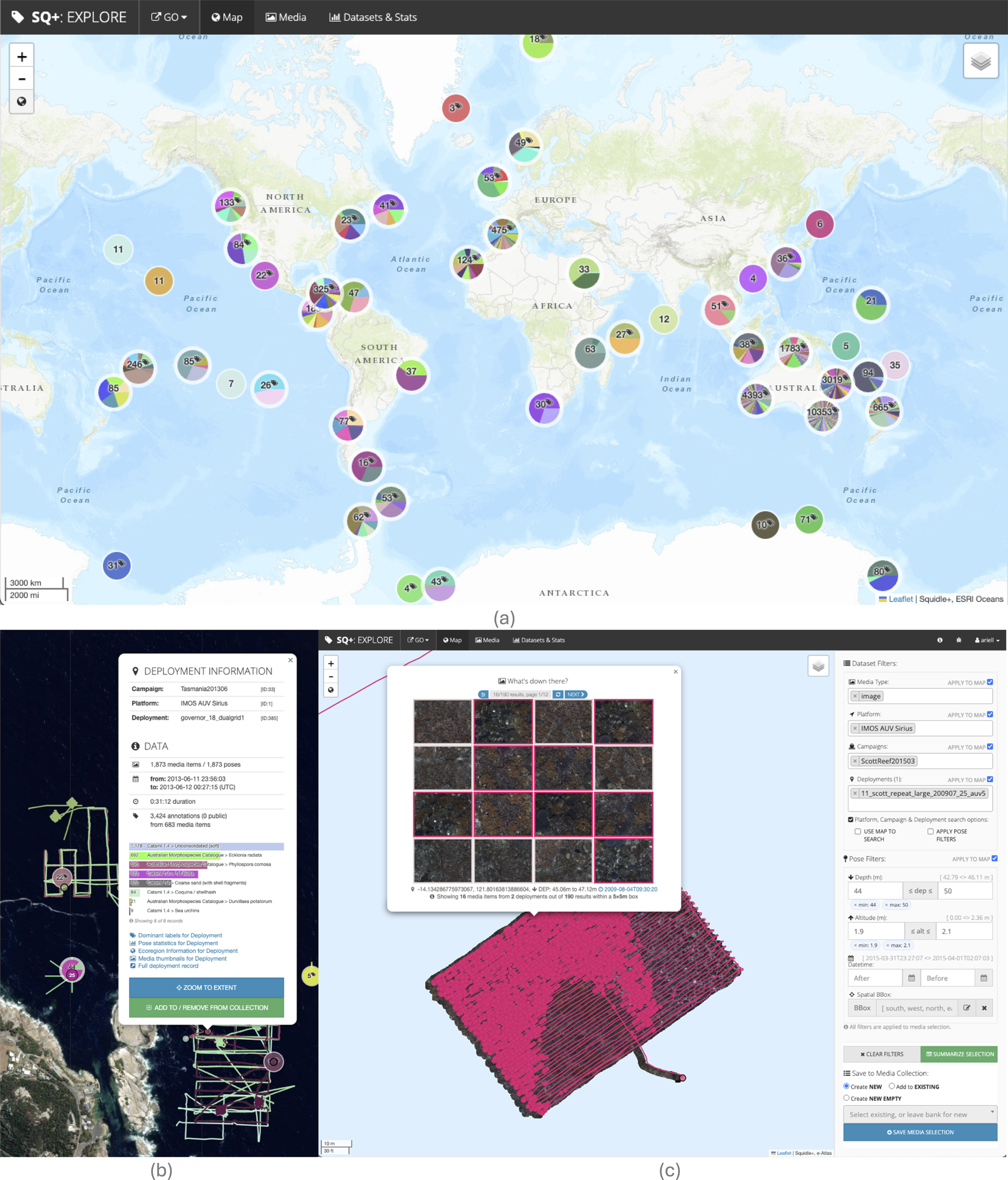
Task: Open map layers control on world map
Action: tap(980, 61)
